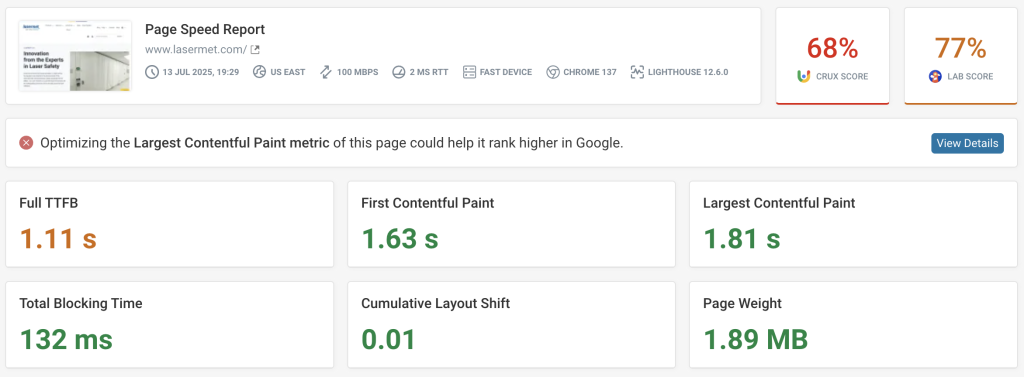Click the Lab Score logo icon under 77%
The height and width of the screenshot is (377, 1024).
click(x=935, y=76)
